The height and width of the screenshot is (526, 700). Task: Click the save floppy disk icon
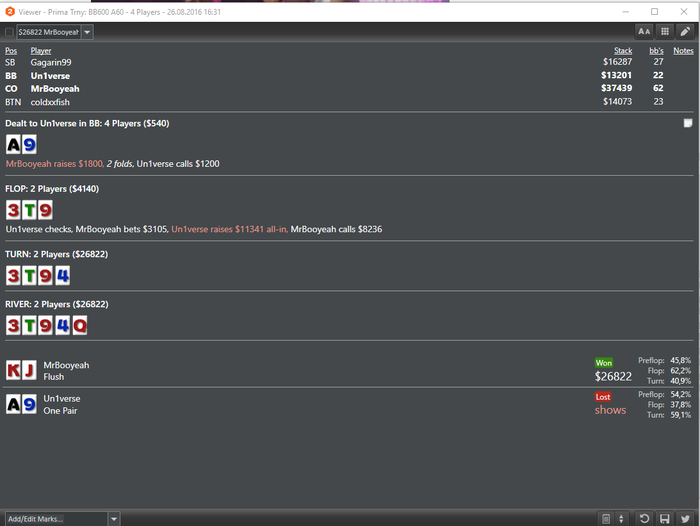(665, 518)
